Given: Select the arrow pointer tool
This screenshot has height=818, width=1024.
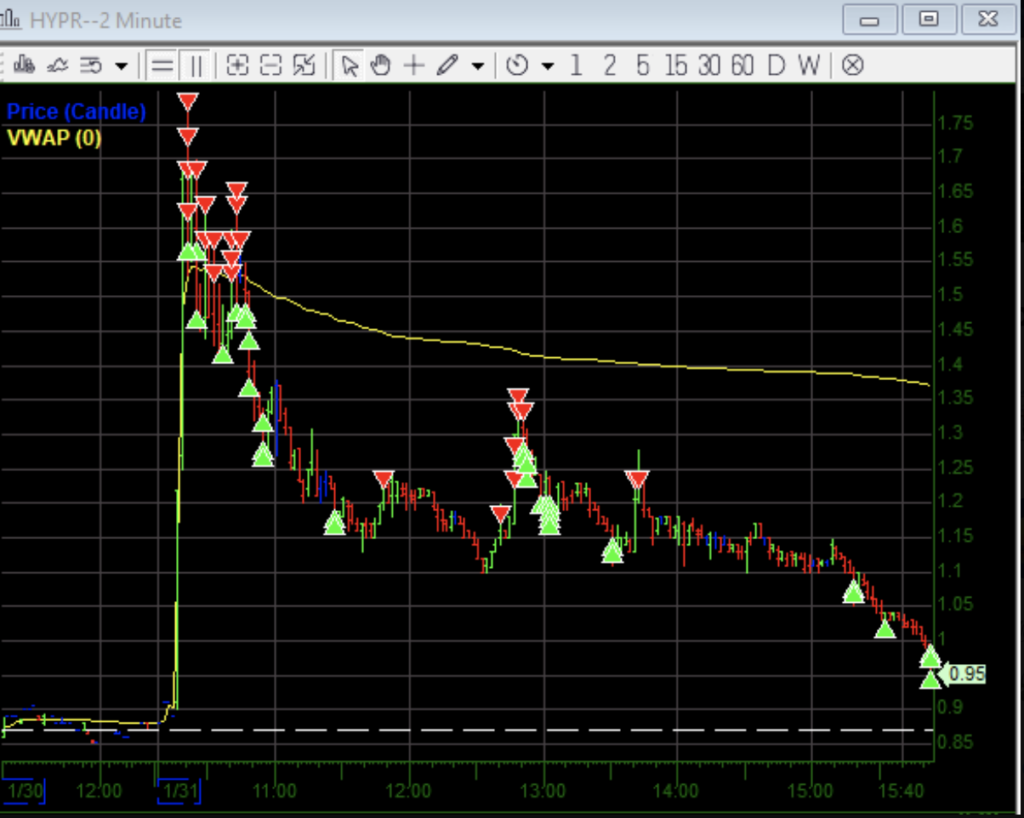Looking at the screenshot, I should (x=349, y=65).
